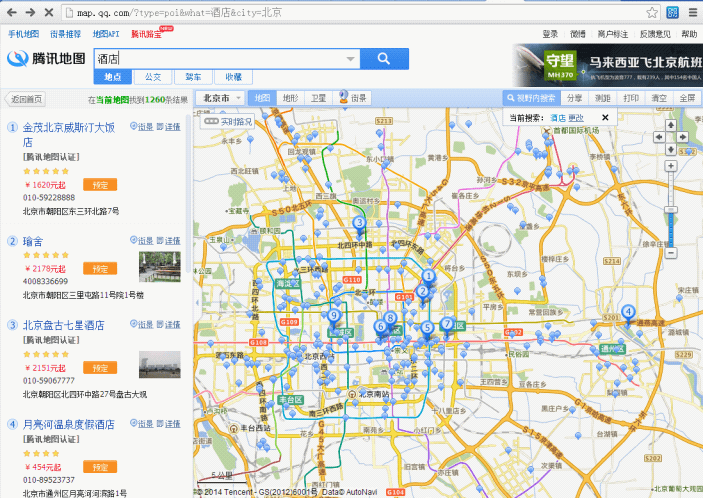
Task: Bookmark page with the star icon
Action: pyautogui.click(x=652, y=12)
